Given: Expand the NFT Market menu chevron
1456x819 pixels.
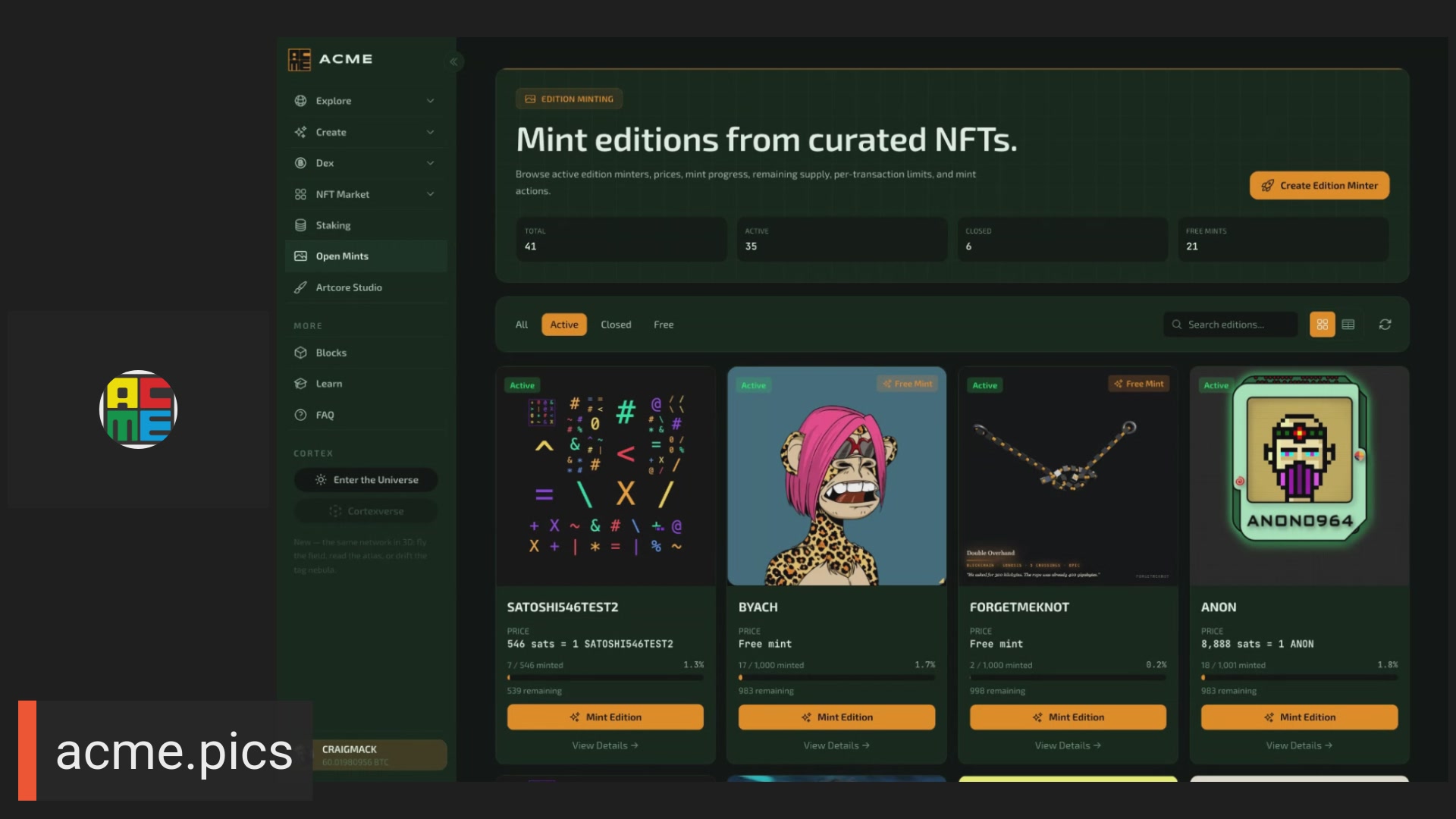Looking at the screenshot, I should click(430, 194).
